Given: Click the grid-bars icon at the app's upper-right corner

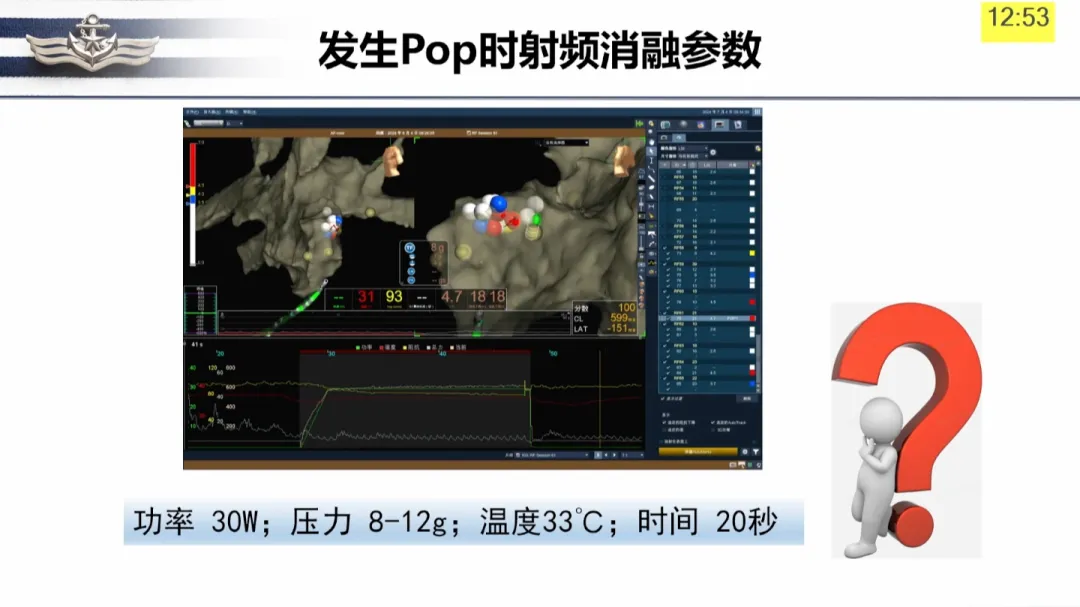Looking at the screenshot, I should 757,112.
